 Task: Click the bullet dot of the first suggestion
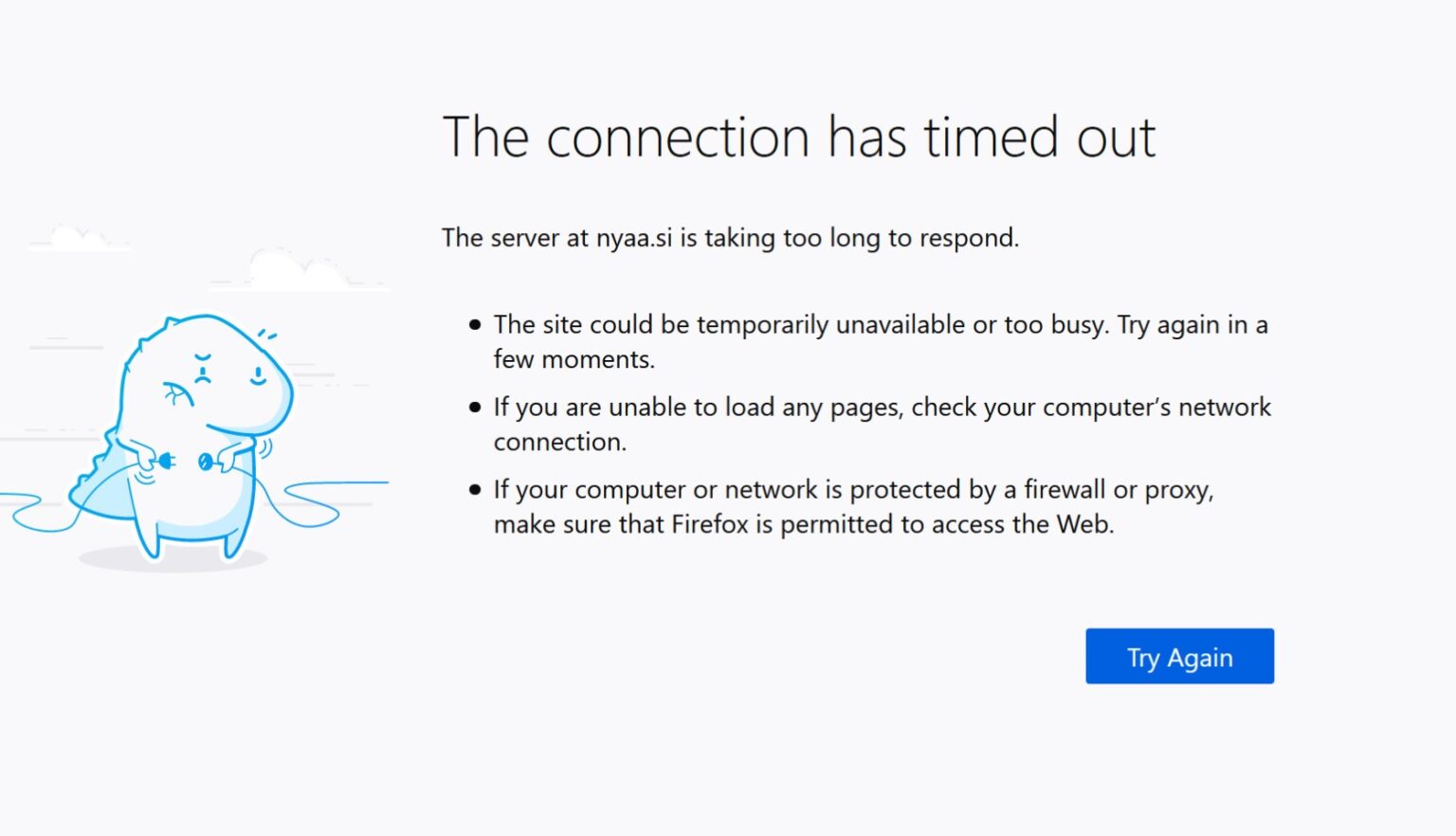(475, 325)
